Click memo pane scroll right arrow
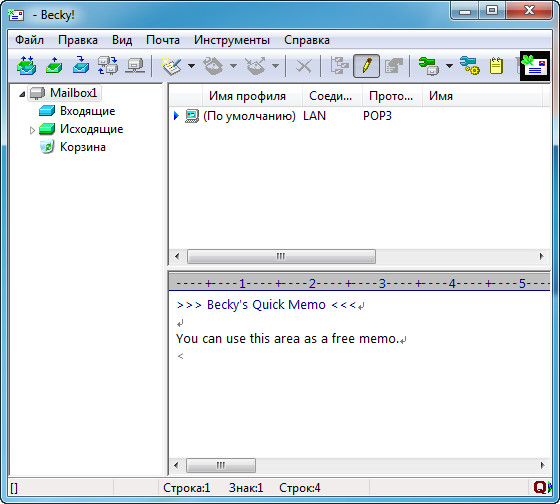The image size is (560, 504). coord(542,465)
